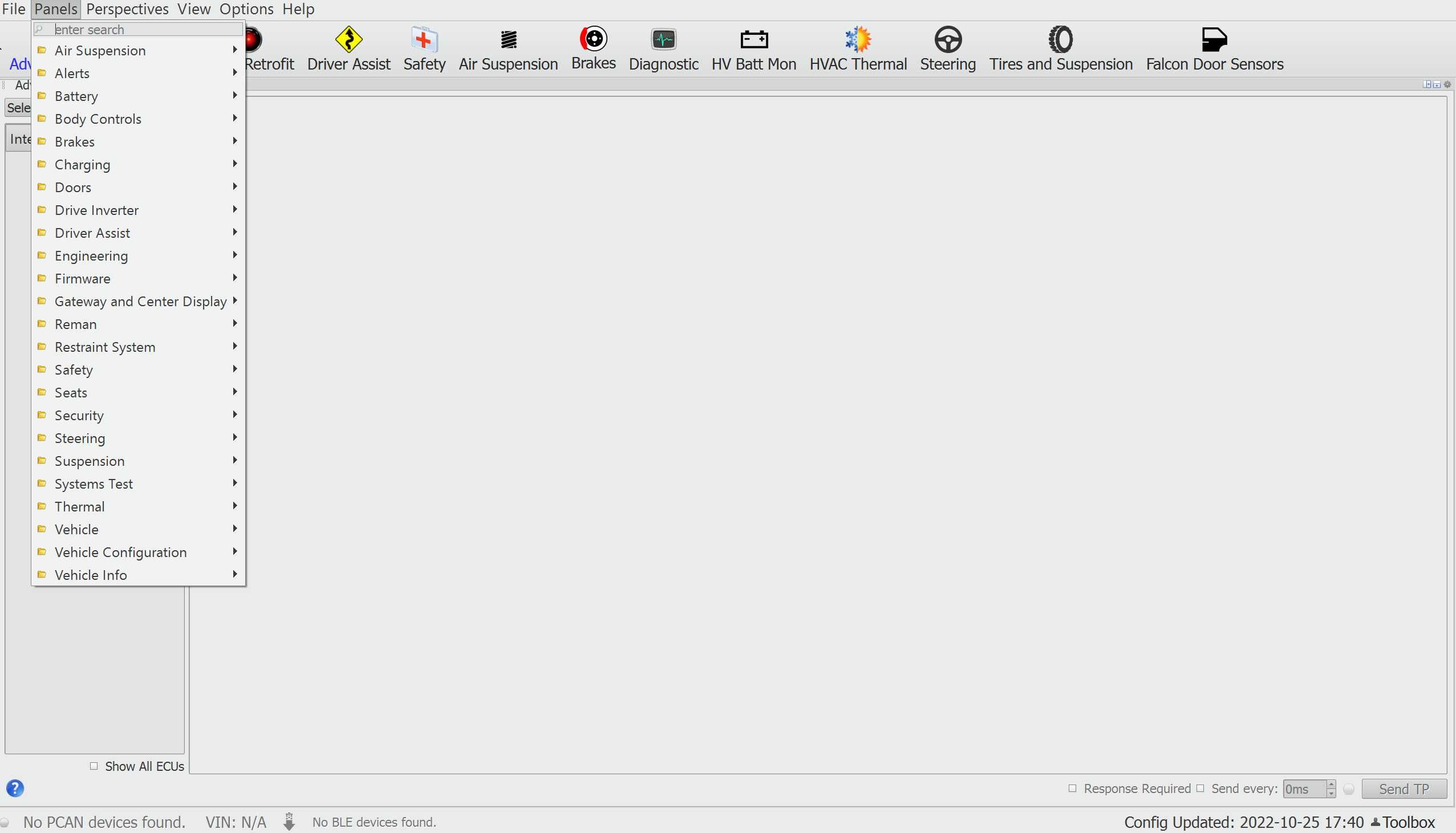Open the Panels menu
Screen dimensions: 1456x833
tap(55, 9)
